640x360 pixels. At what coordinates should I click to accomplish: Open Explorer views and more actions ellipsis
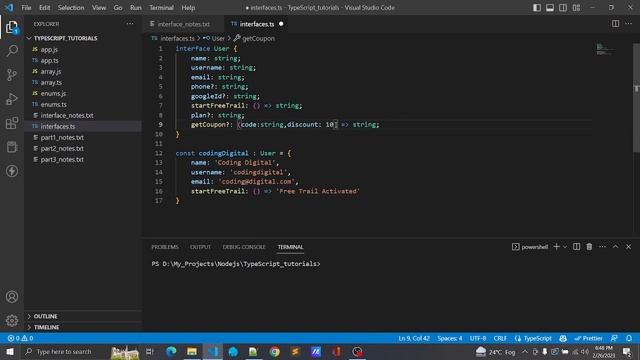click(x=130, y=24)
